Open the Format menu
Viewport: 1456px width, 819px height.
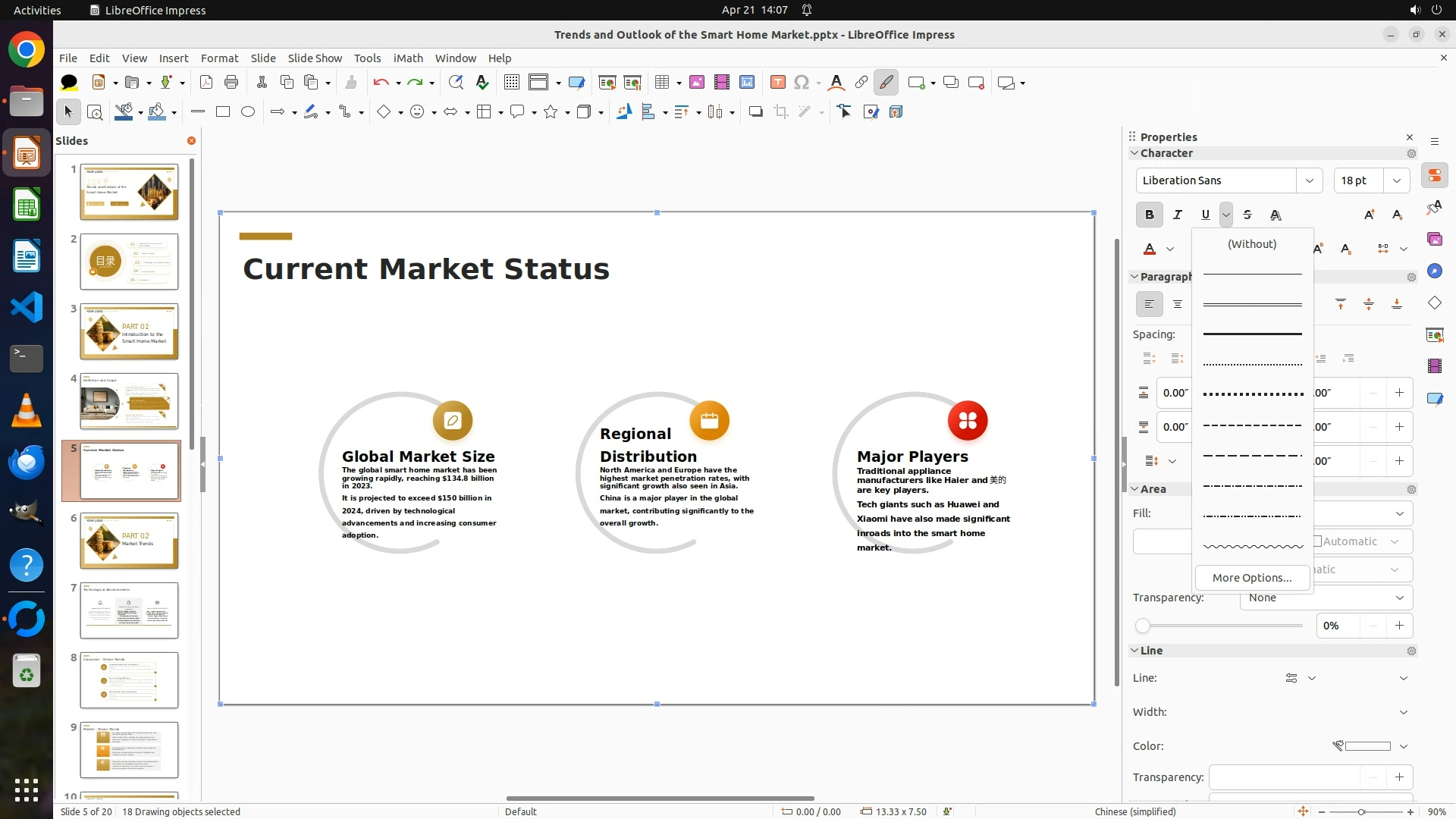[x=219, y=58]
